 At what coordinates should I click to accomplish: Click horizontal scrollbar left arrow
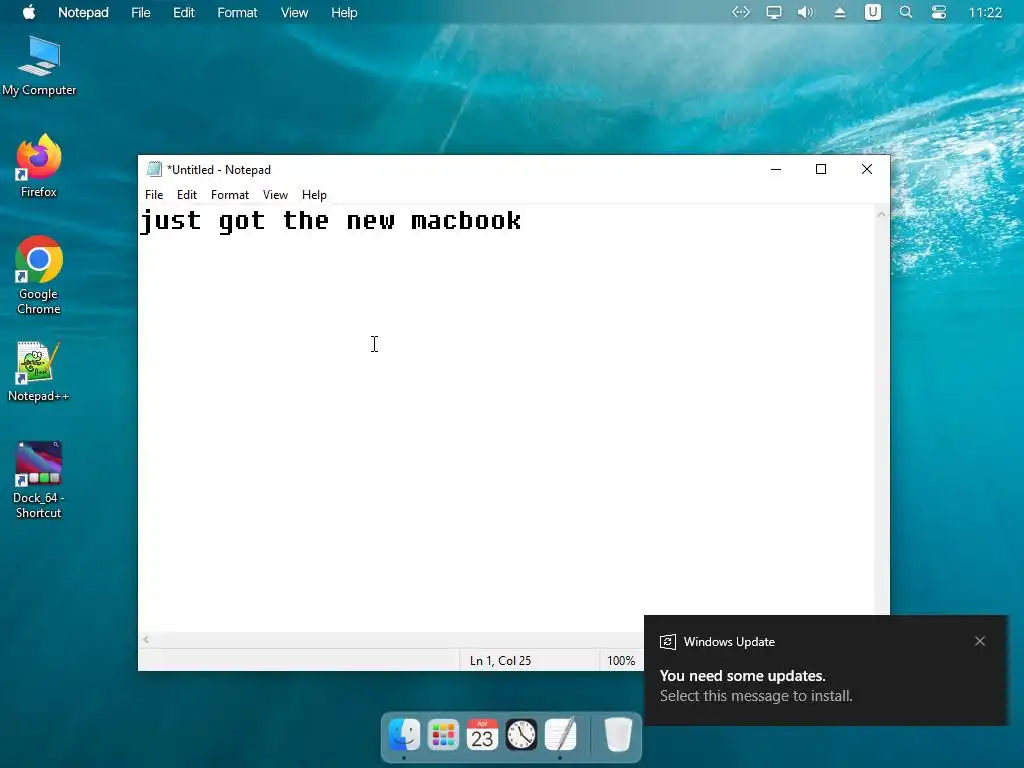pos(146,640)
